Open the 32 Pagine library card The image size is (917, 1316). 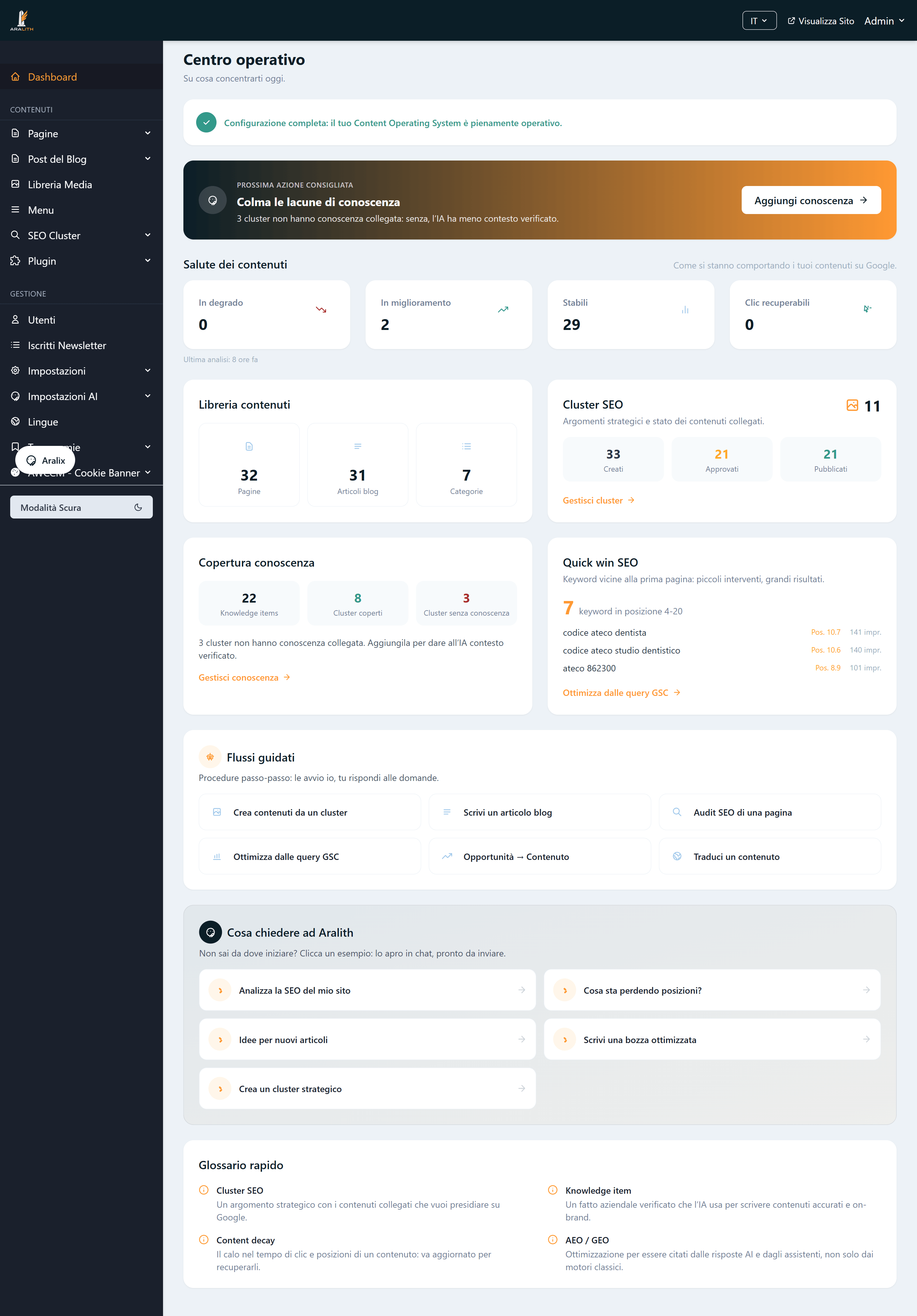(x=249, y=465)
